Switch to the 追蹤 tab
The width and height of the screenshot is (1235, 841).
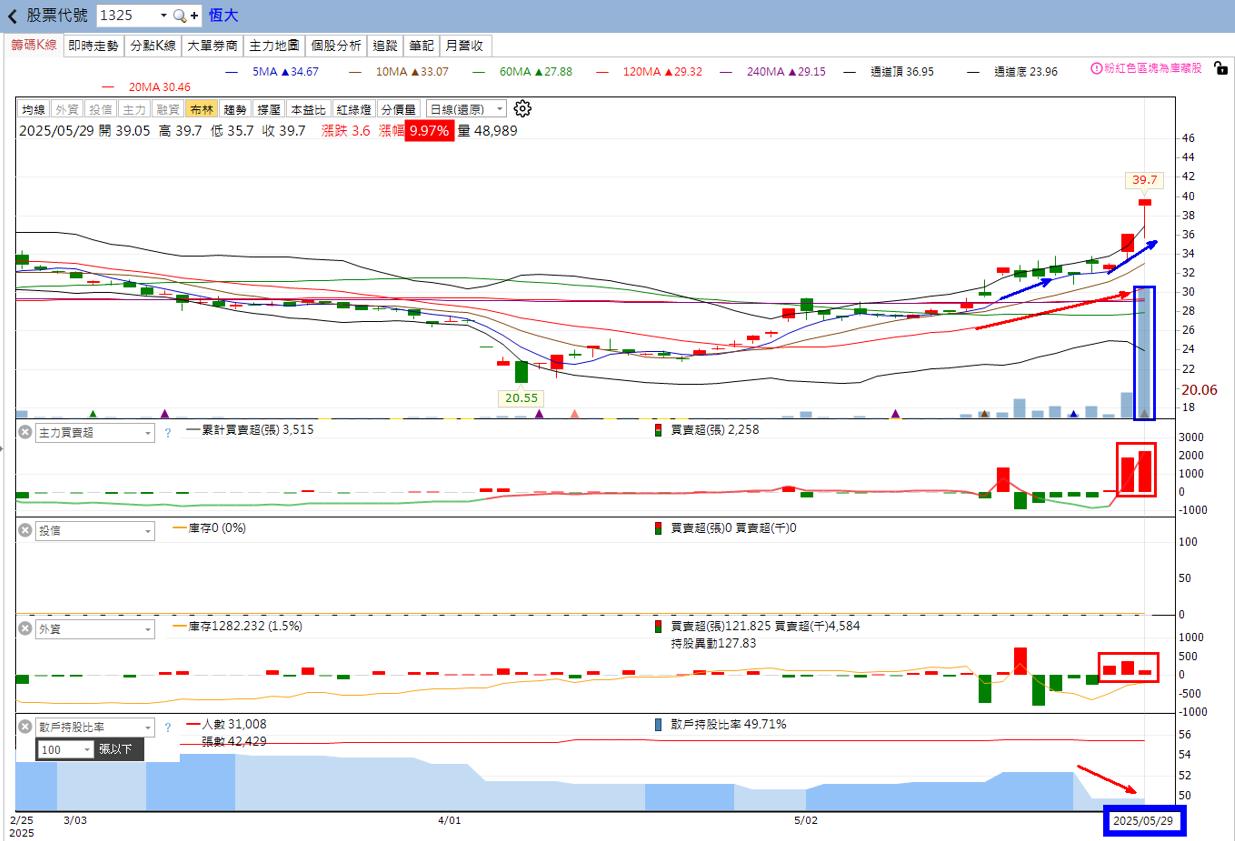385,46
